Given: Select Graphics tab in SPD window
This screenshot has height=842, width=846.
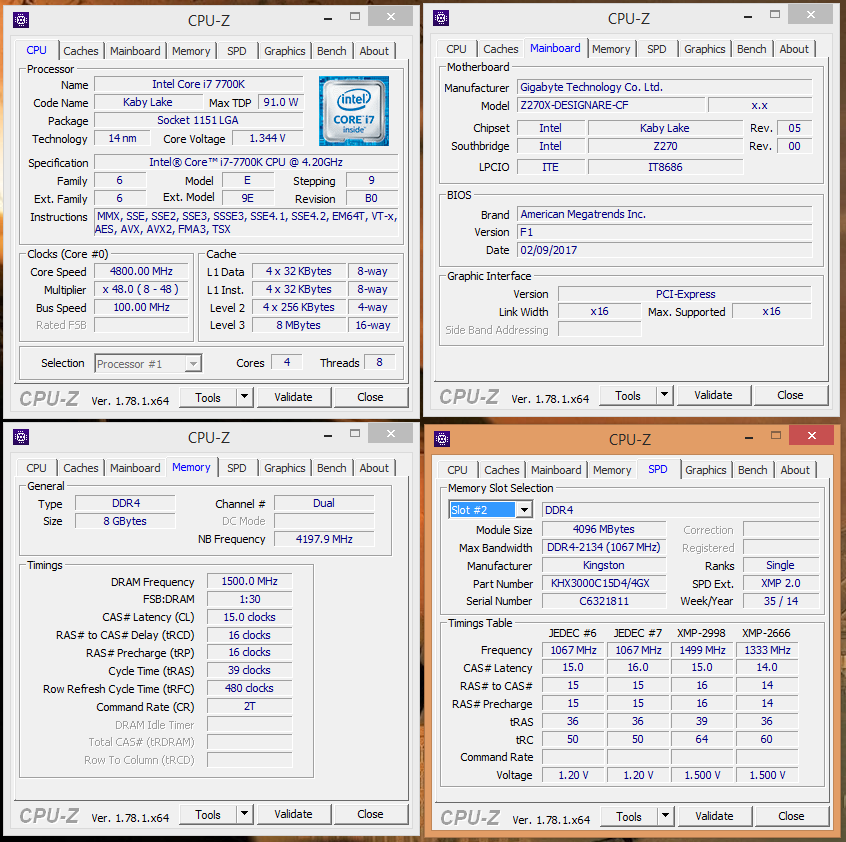Looking at the screenshot, I should pyautogui.click(x=705, y=470).
